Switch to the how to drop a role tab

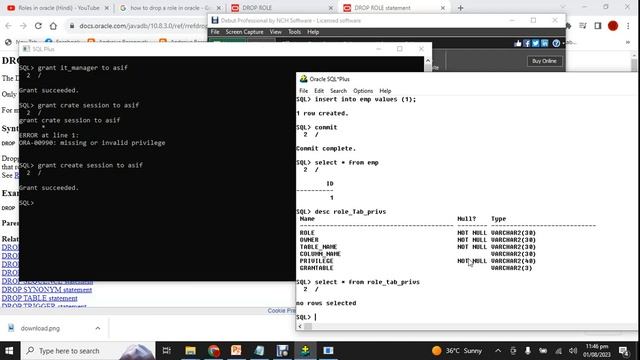pyautogui.click(x=169, y=8)
